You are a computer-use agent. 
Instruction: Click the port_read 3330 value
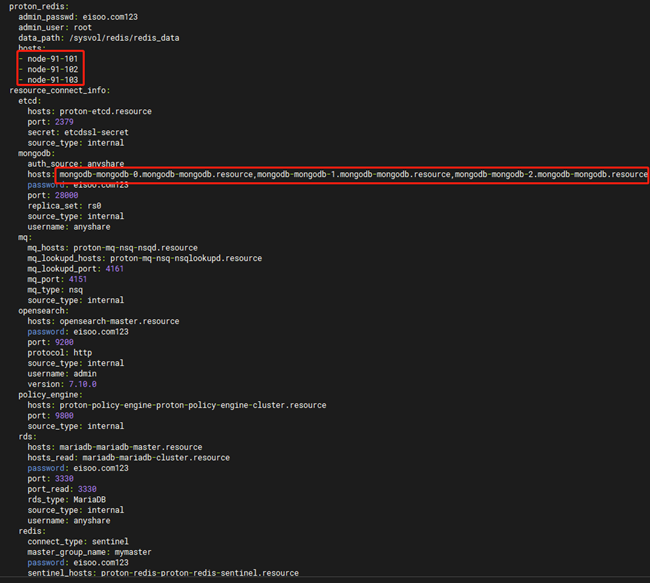(x=87, y=489)
